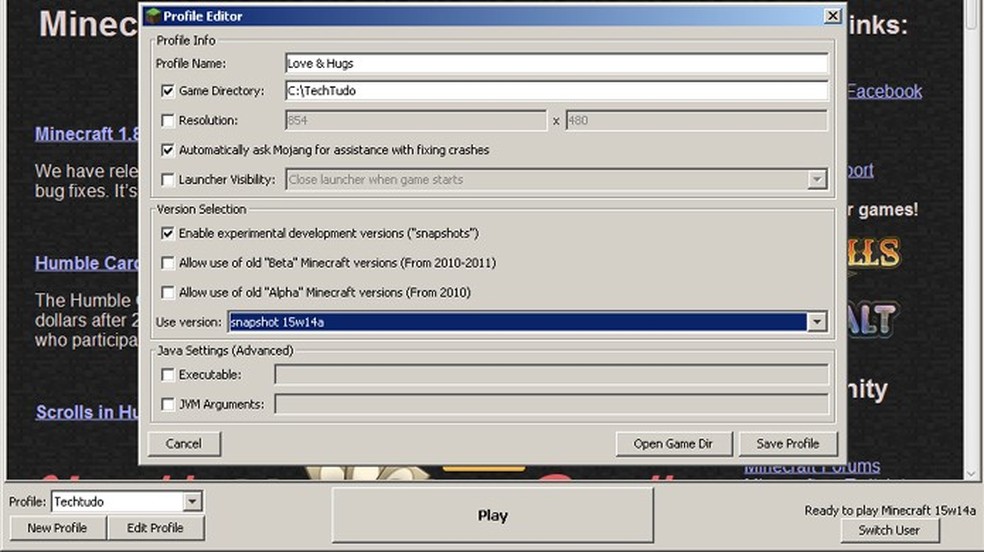Open the Launcher Visibility dropdown

[x=816, y=180]
